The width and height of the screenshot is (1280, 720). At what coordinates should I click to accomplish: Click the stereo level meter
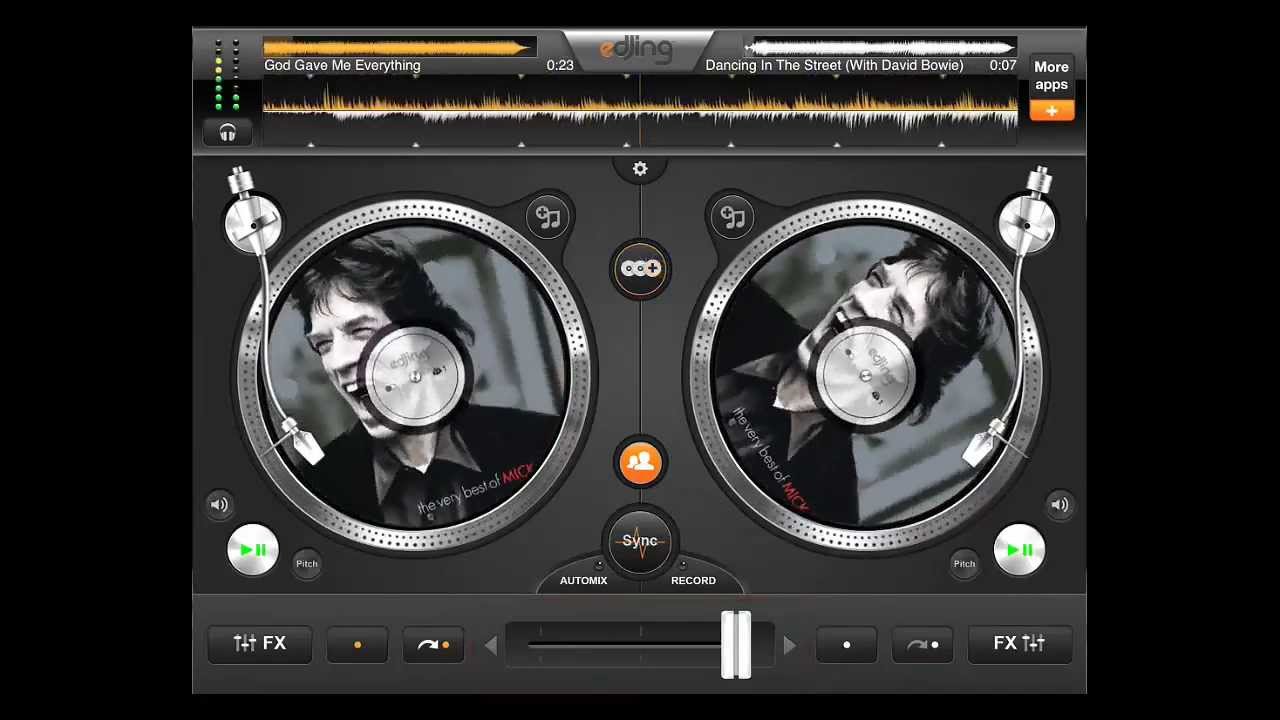(227, 75)
